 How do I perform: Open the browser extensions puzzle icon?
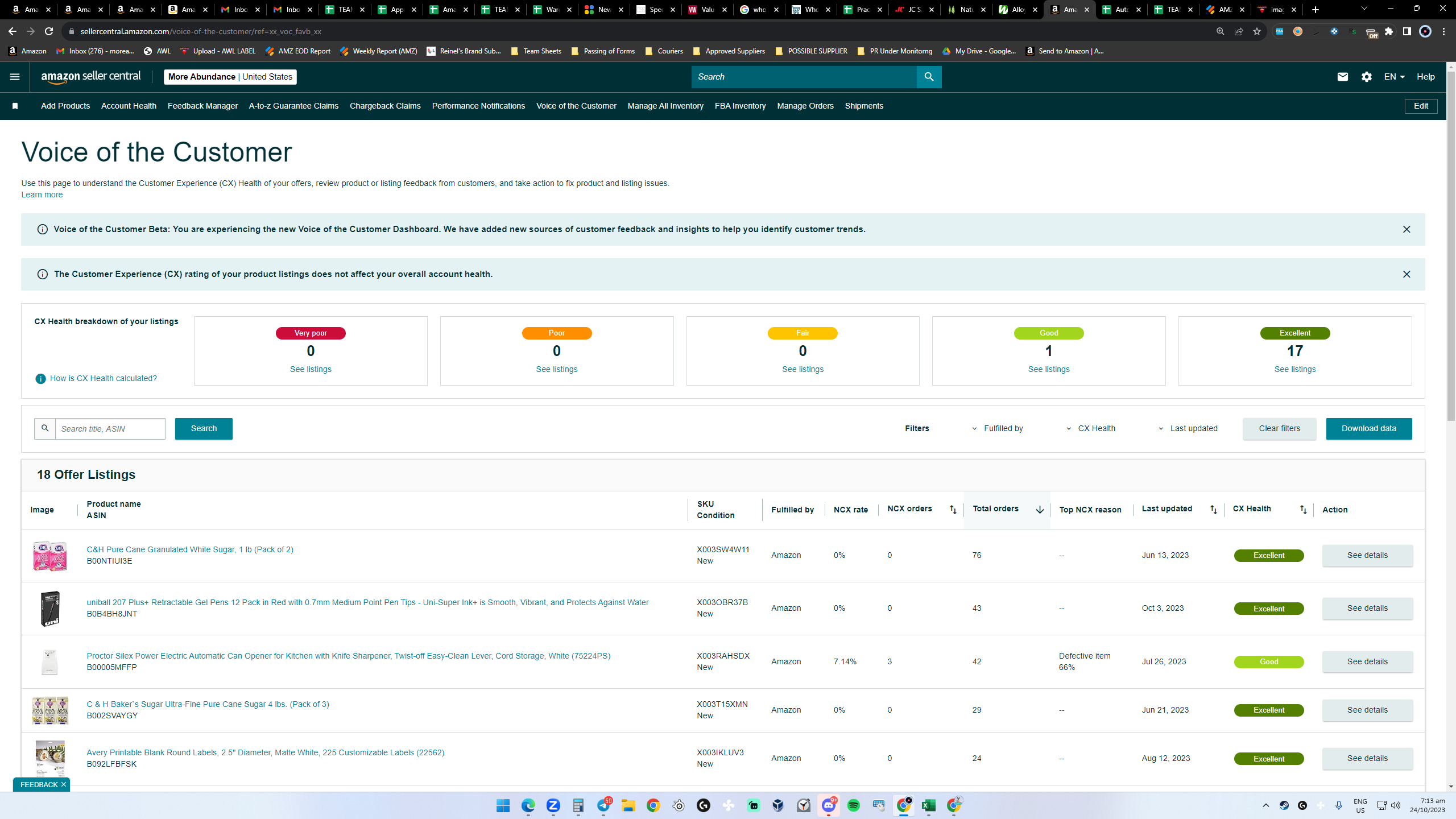(1389, 31)
